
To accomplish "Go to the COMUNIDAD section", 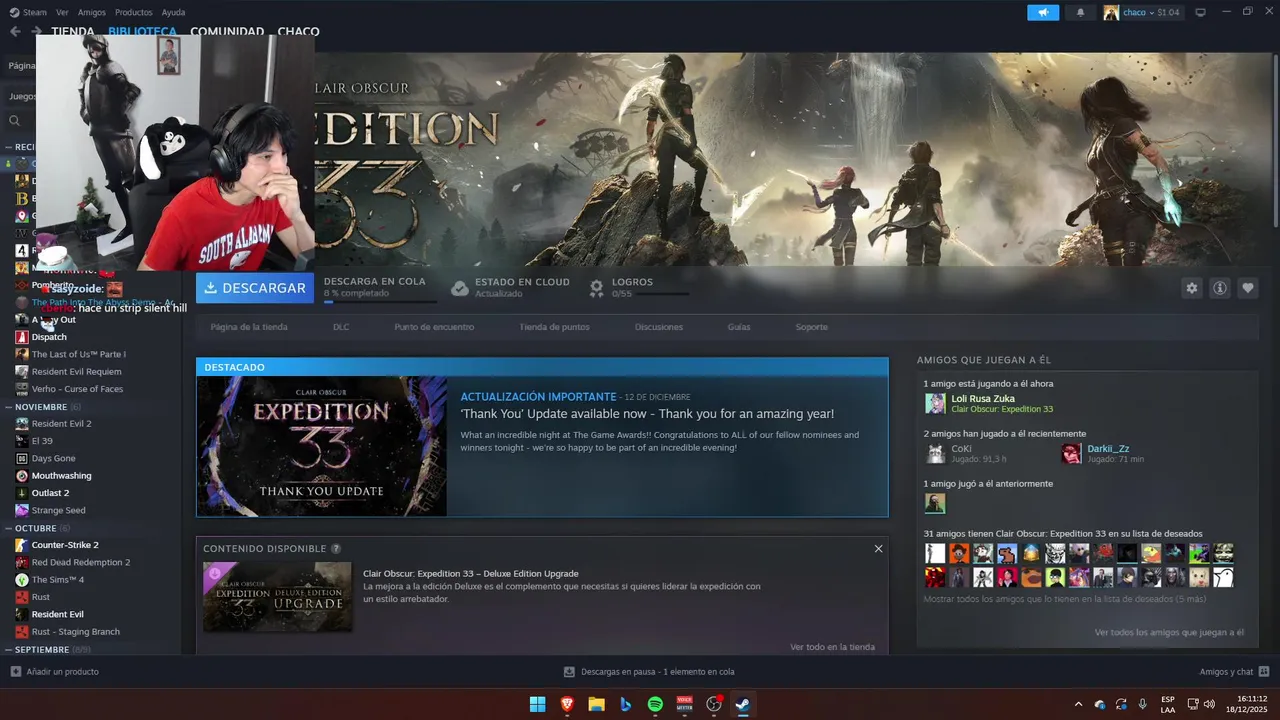I will click(227, 32).
